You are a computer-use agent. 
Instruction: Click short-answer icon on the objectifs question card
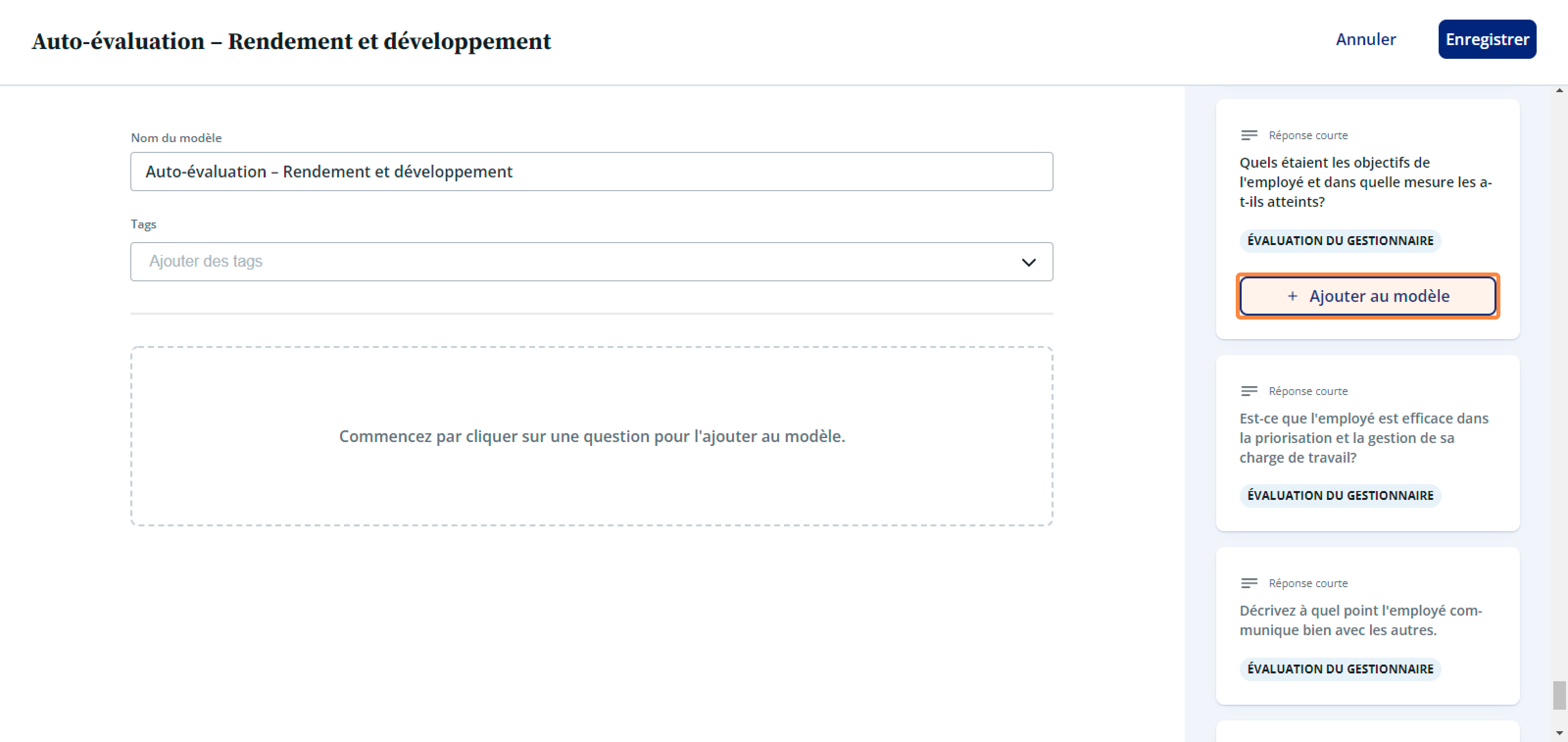[1249, 135]
